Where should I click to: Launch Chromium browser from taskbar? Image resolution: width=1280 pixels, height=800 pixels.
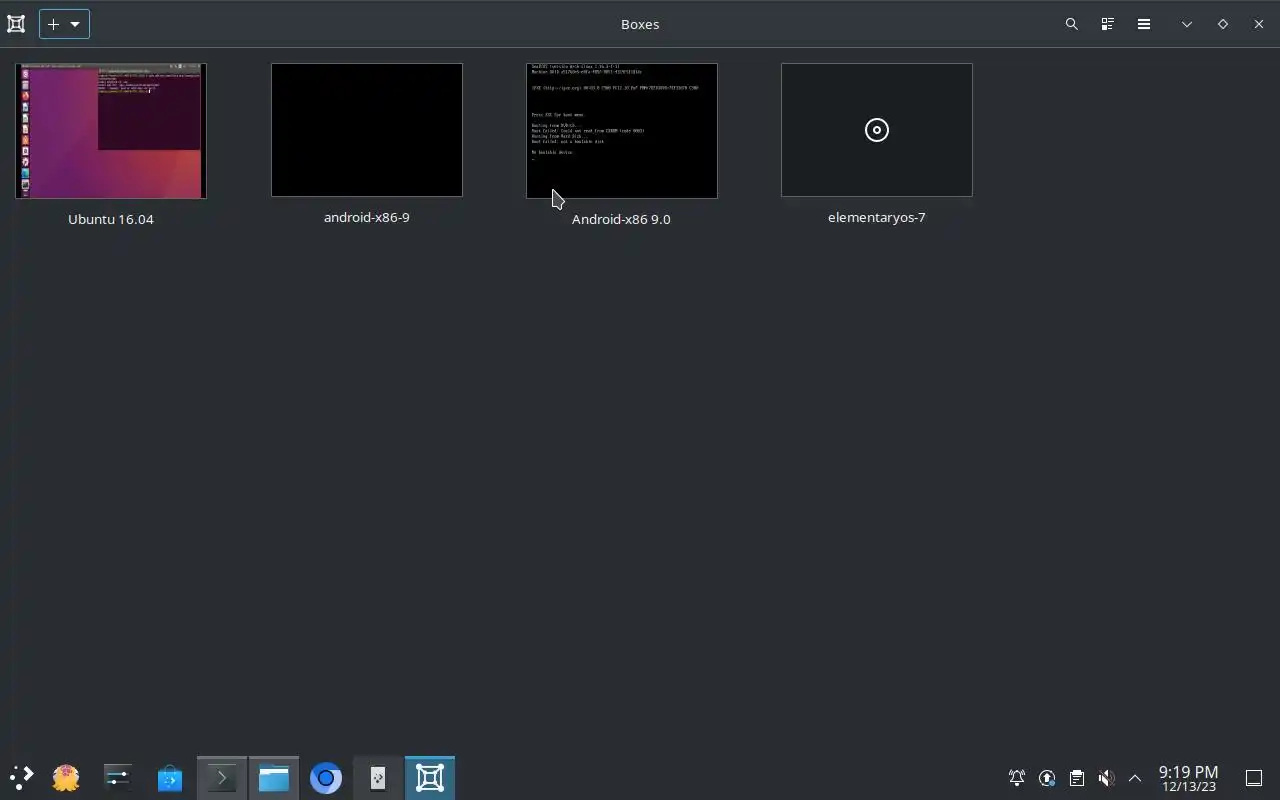pyautogui.click(x=326, y=778)
